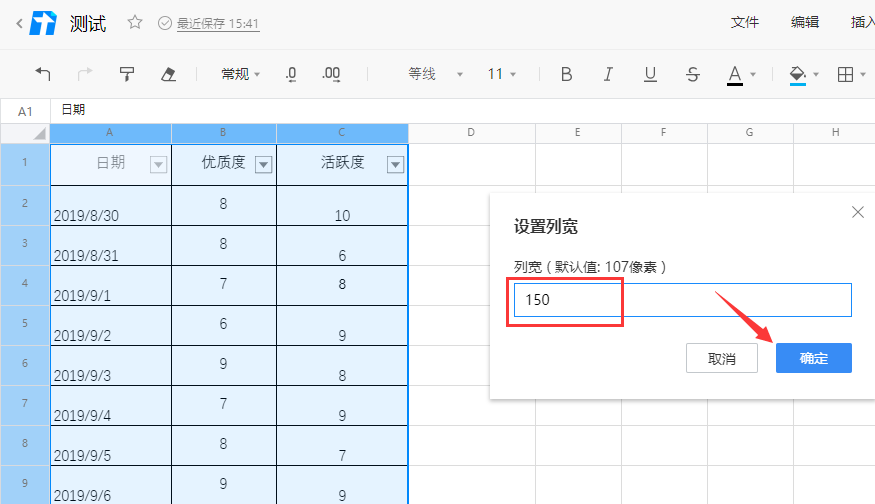Click the saved status checkmark icon
The height and width of the screenshot is (504, 875).
[x=165, y=23]
